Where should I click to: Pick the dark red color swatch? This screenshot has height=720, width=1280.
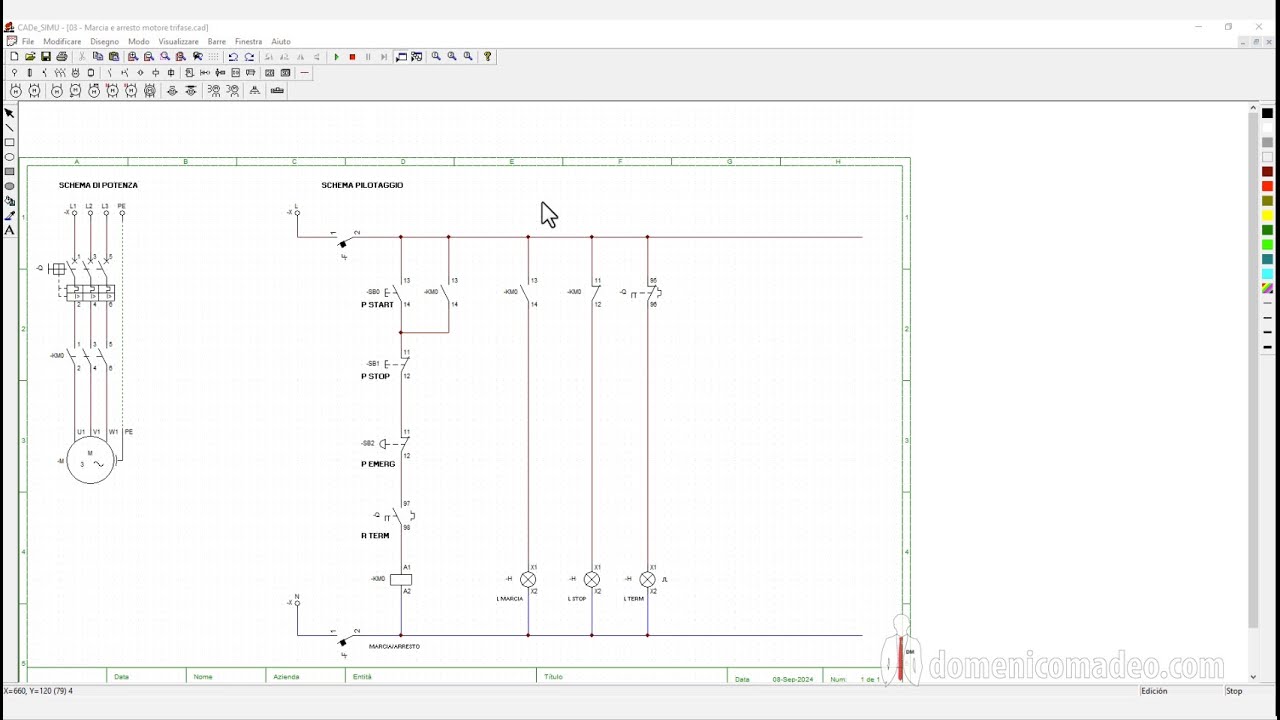[1267, 172]
